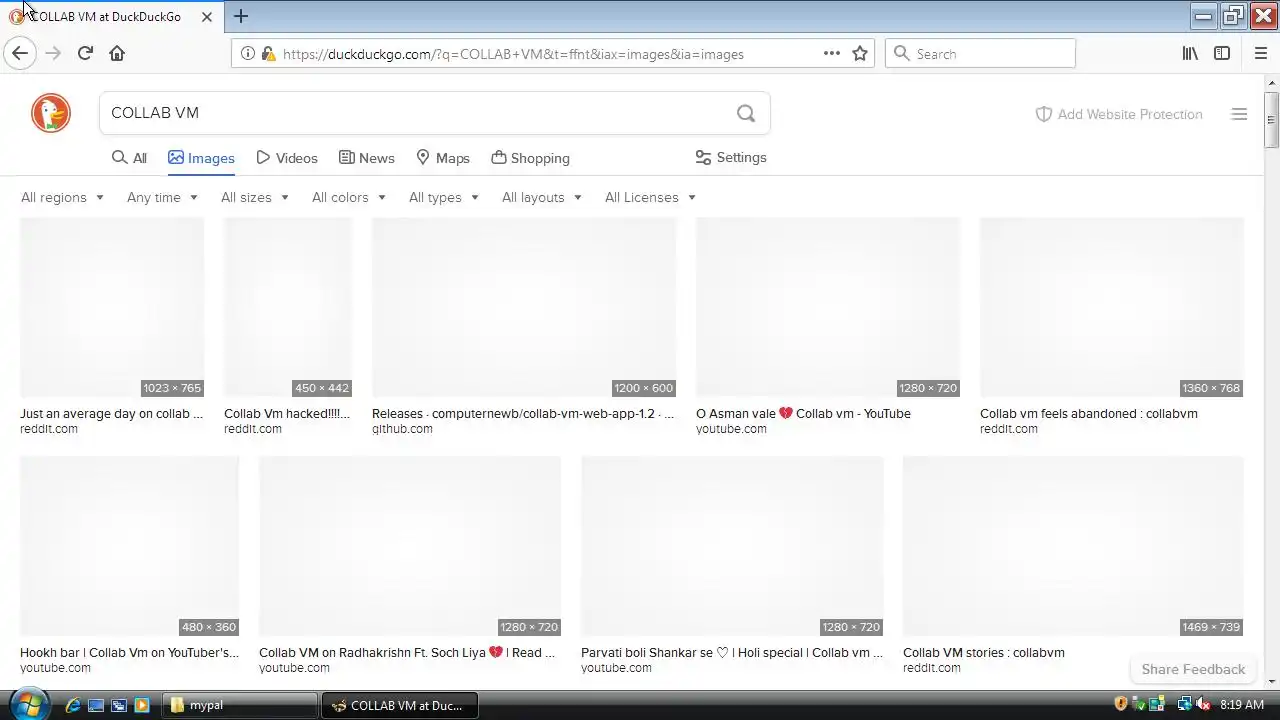Reload the current page
Screen dimensions: 1280x720
(x=85, y=54)
